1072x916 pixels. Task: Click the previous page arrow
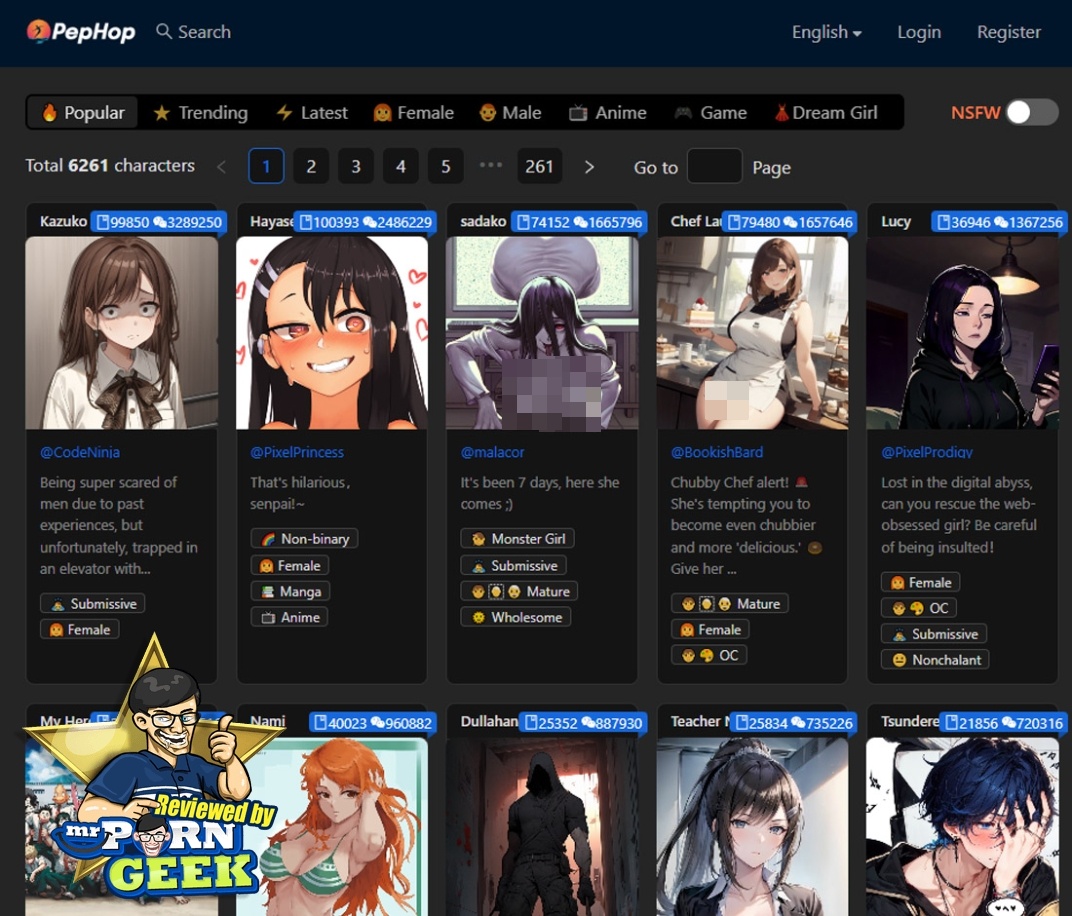[x=222, y=166]
